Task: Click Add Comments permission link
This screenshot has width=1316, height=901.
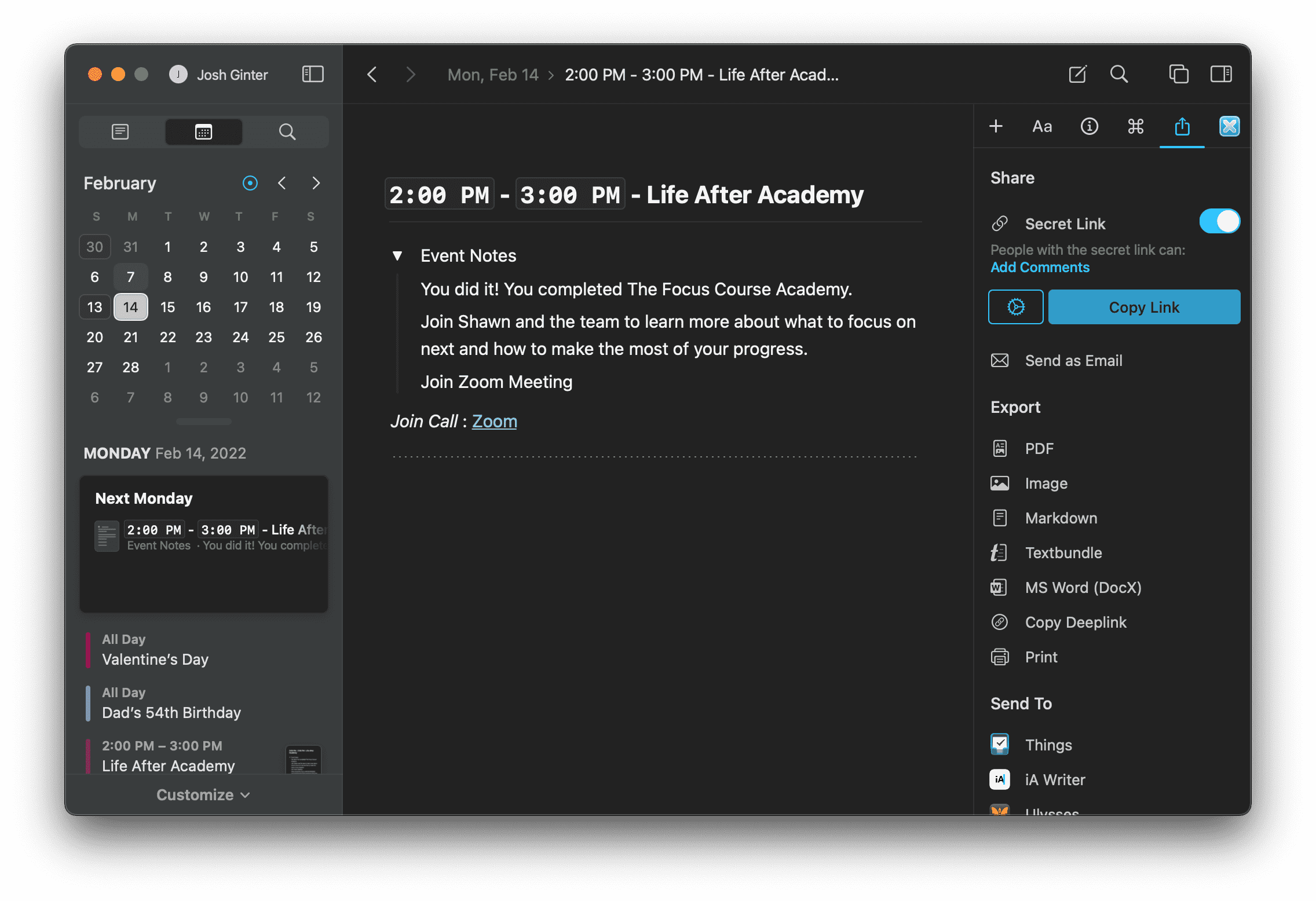Action: [x=1040, y=268]
